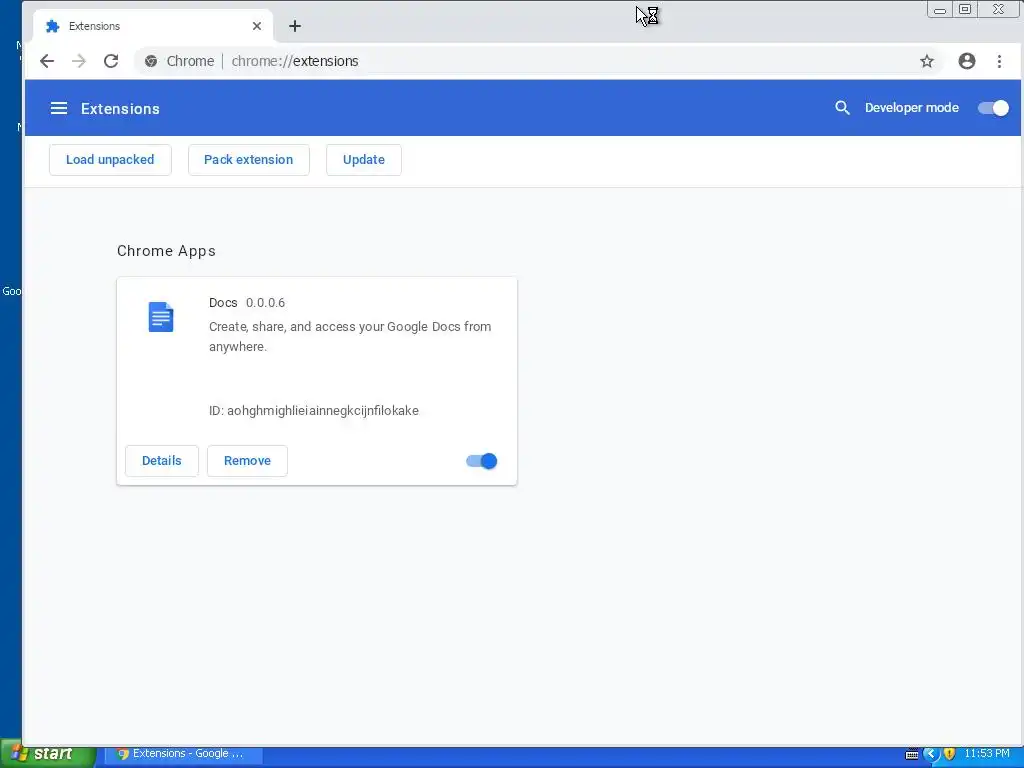The image size is (1024, 768).
Task: Reload the extensions page
Action: coord(111,61)
